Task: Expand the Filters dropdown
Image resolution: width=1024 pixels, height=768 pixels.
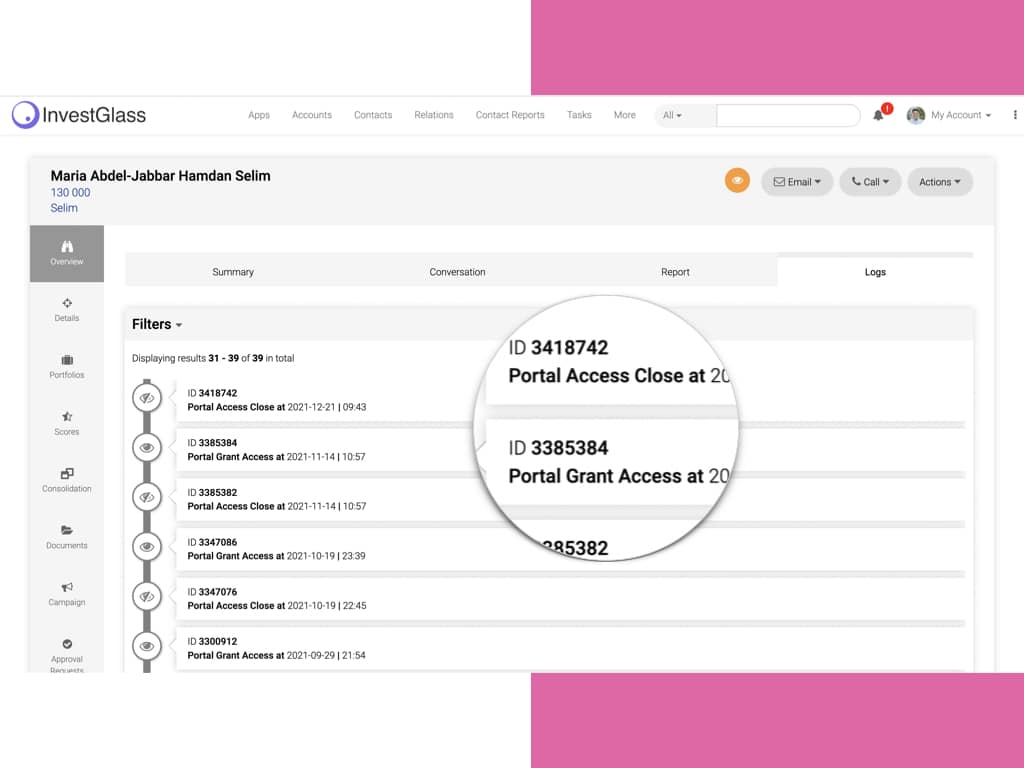Action: pyautogui.click(x=157, y=324)
